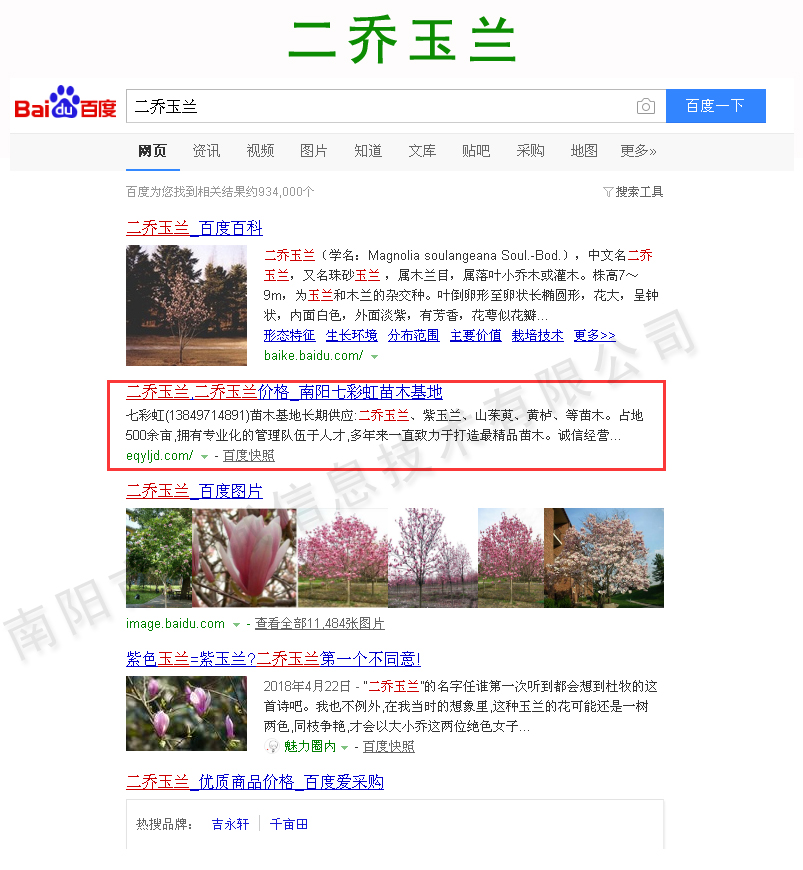Open the 形态特征 sub-link
This screenshot has width=803, height=870.
(289, 335)
